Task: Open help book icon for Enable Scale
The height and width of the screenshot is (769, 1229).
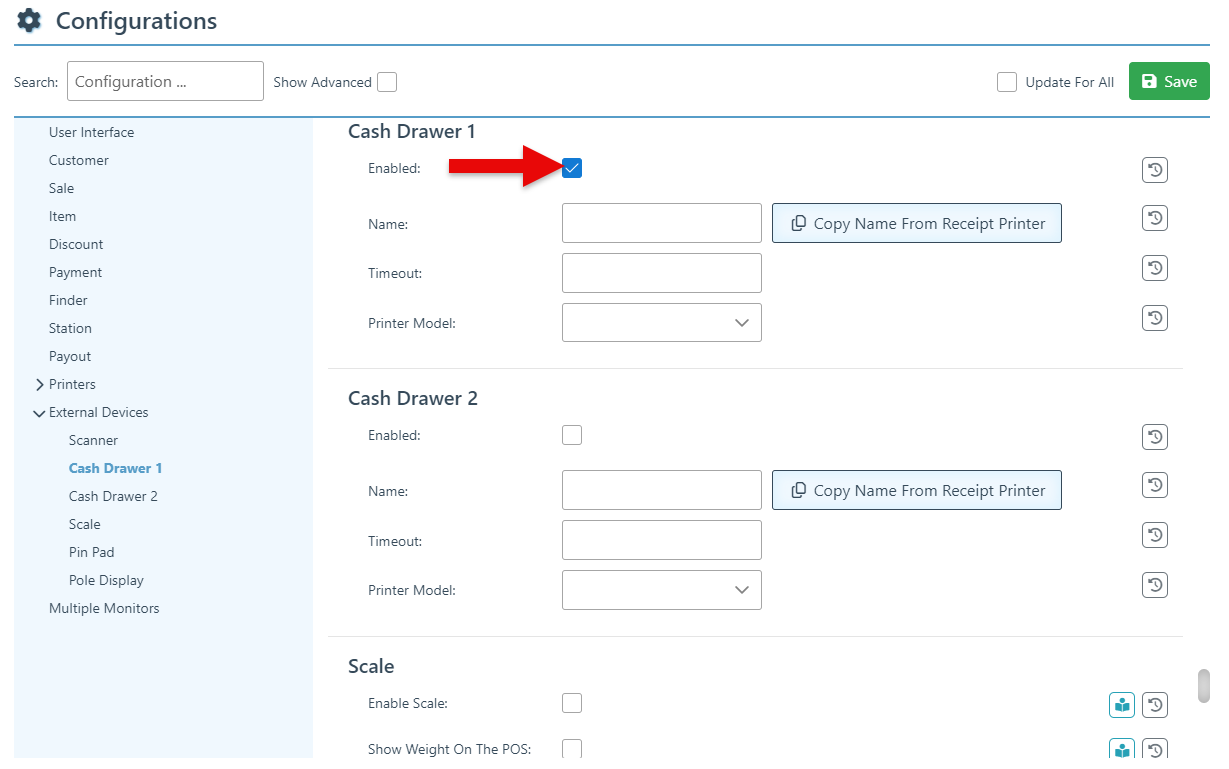Action: click(x=1122, y=705)
